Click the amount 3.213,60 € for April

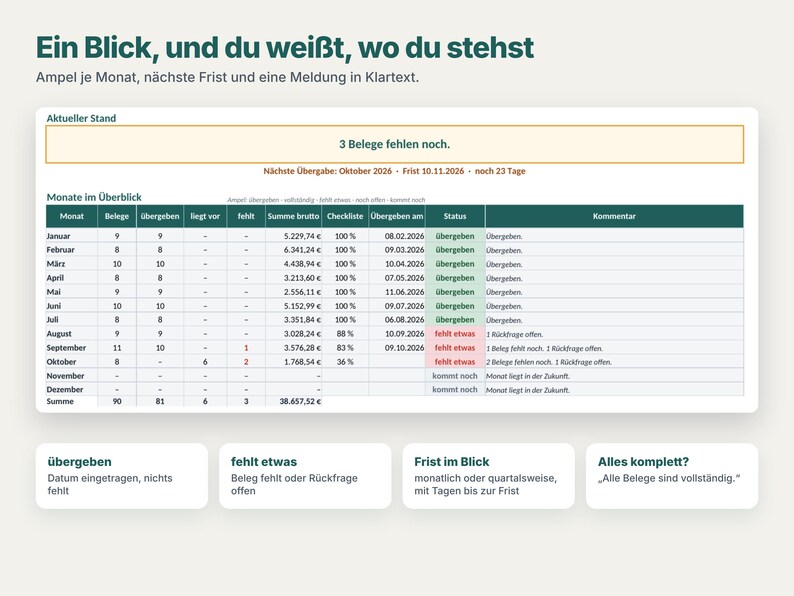point(302,278)
